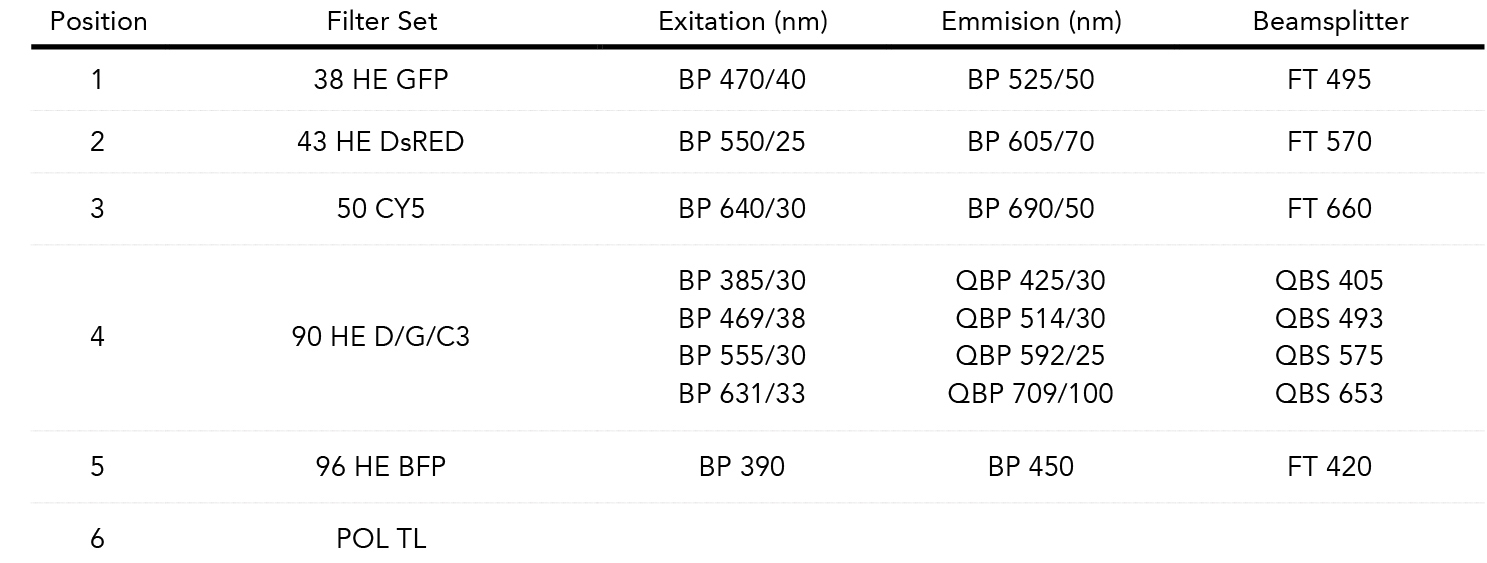Select the BP 390 excitation value
1487x563 pixels.
point(742,467)
